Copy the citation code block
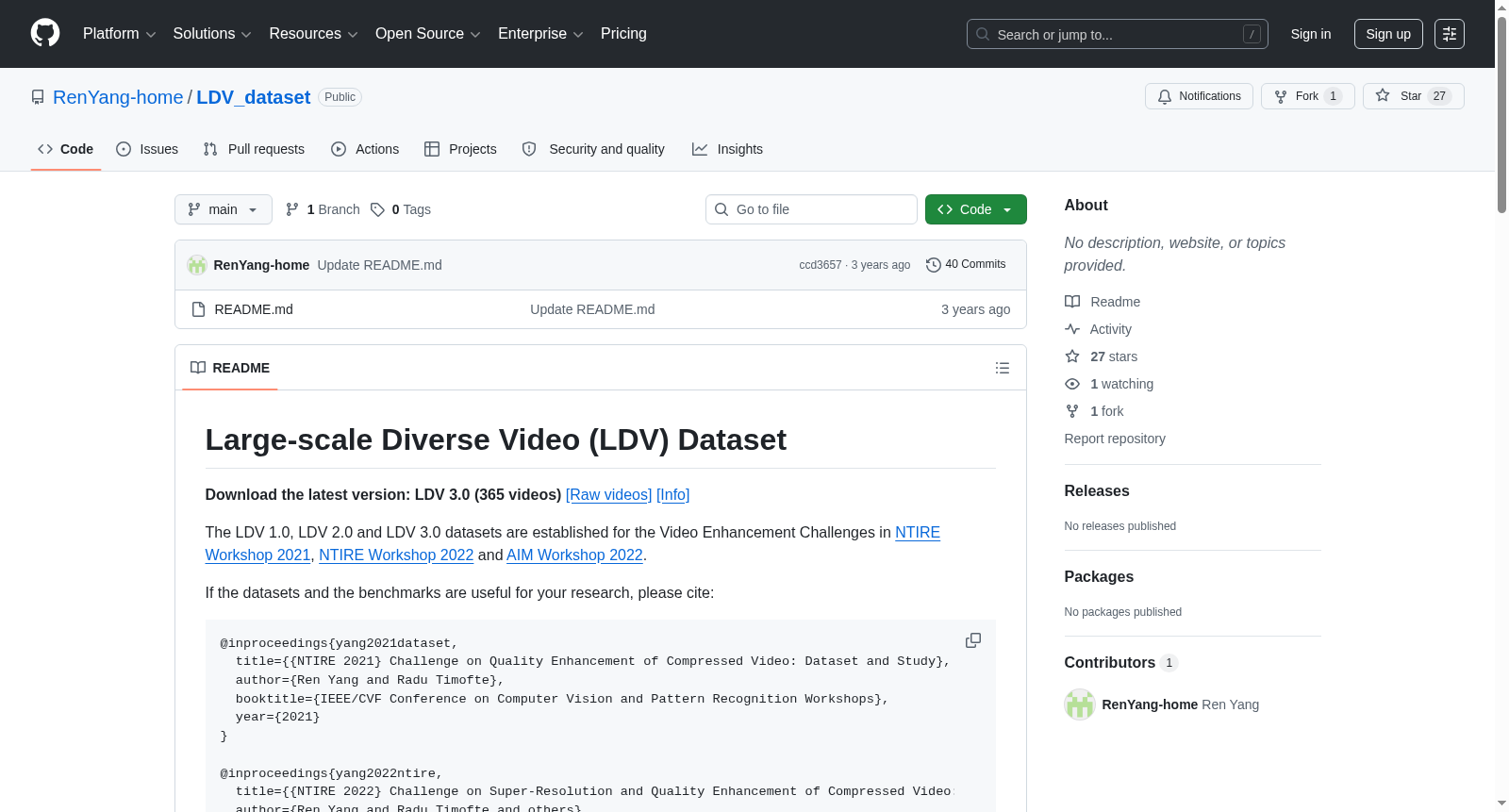This screenshot has height=812, width=1509. click(973, 640)
